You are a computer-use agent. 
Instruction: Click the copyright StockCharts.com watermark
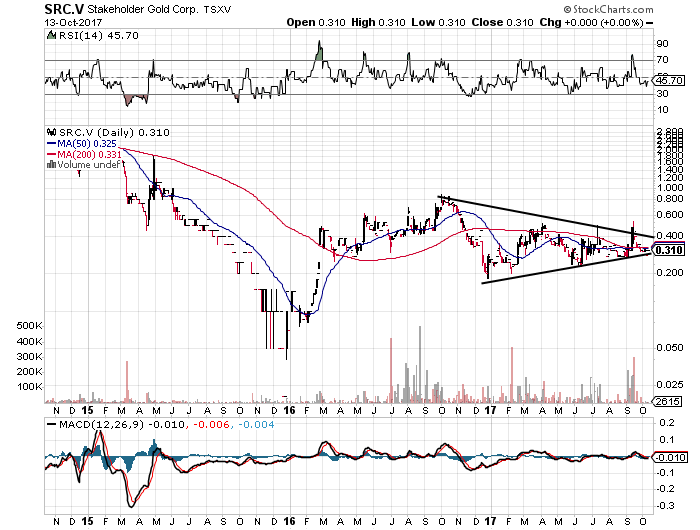click(608, 9)
